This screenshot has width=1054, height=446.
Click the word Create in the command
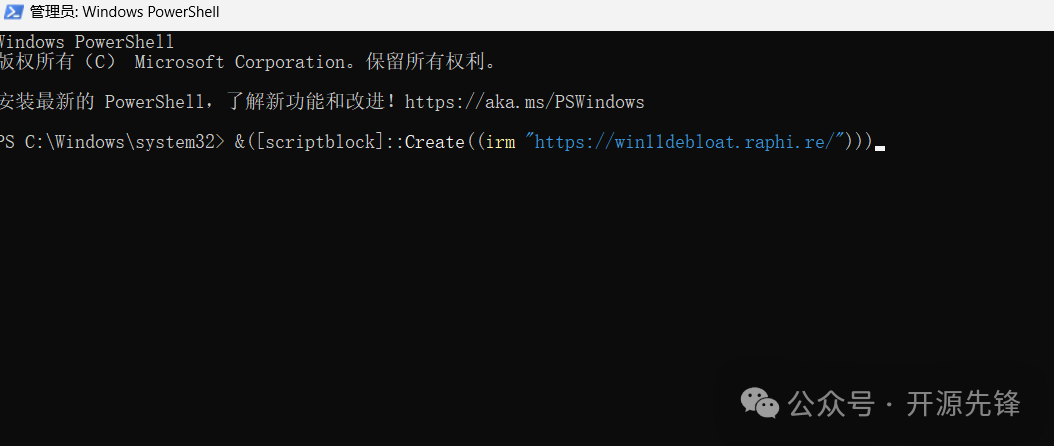click(434, 142)
